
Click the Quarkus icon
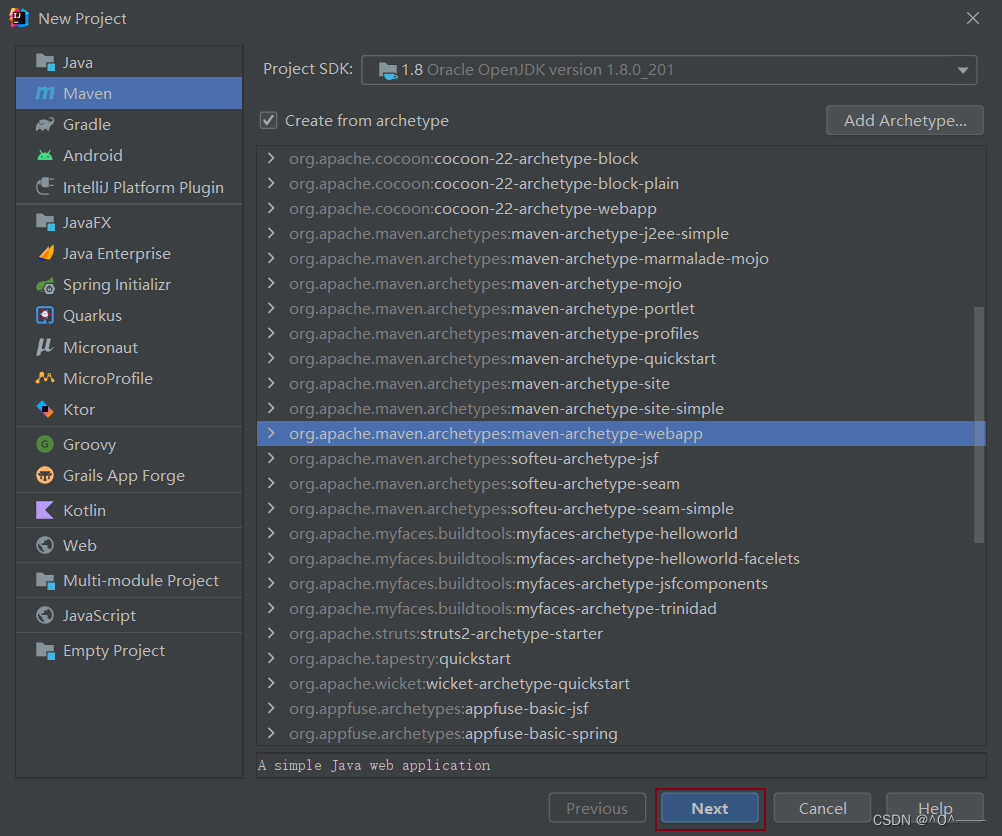[45, 316]
